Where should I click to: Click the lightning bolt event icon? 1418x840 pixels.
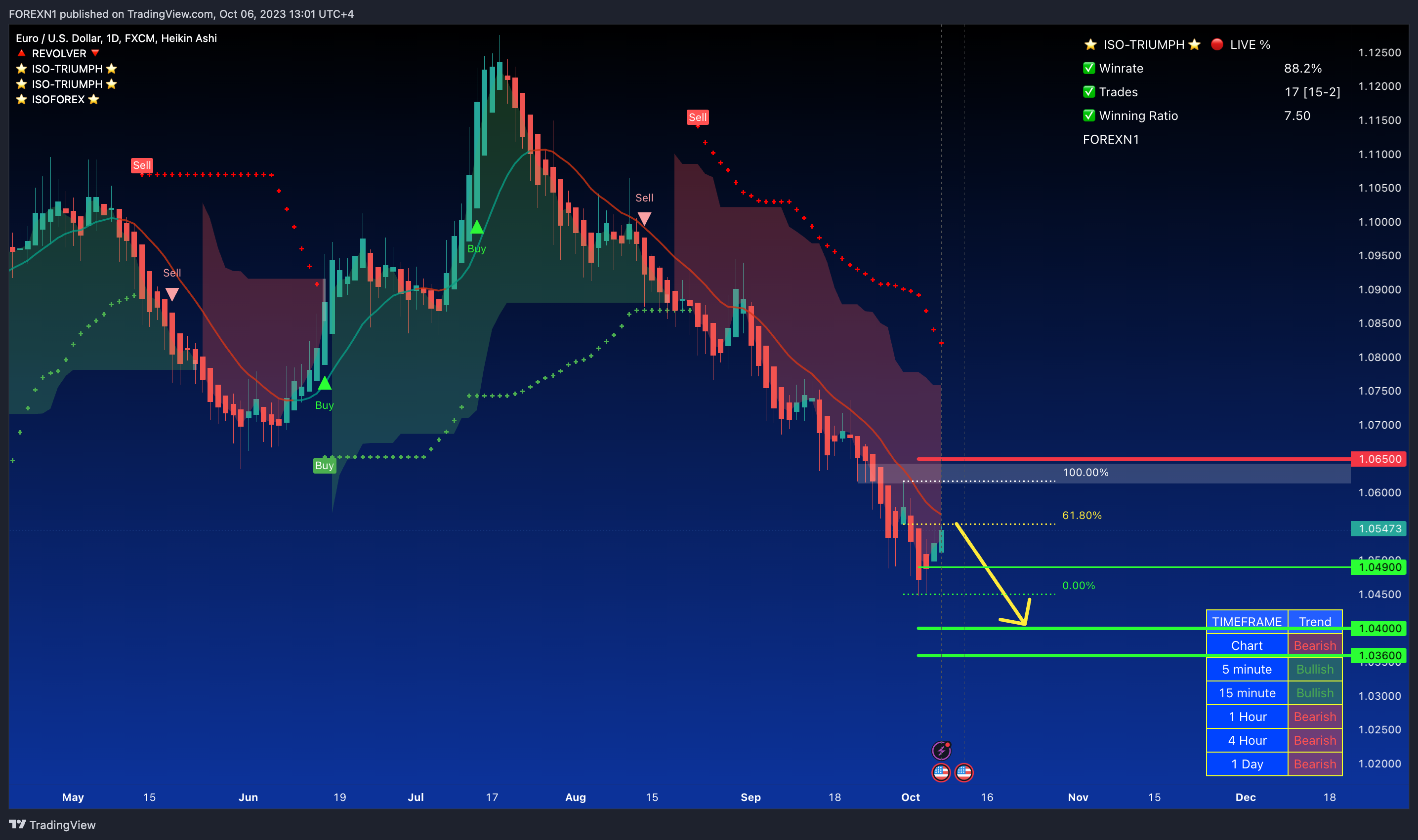pos(941,751)
